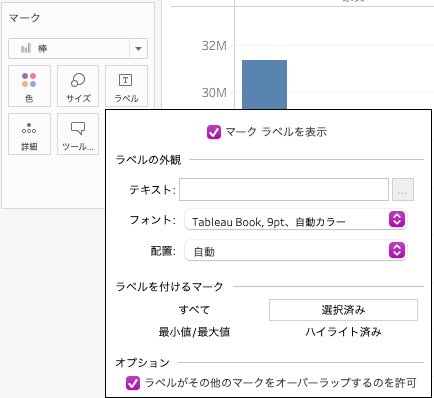This screenshot has width=434, height=398.
Task: Click the テキスト input field
Action: [284, 189]
